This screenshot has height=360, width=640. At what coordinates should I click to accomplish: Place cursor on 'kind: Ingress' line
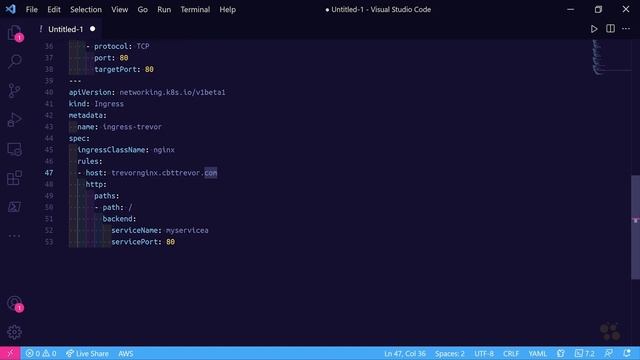tap(96, 104)
